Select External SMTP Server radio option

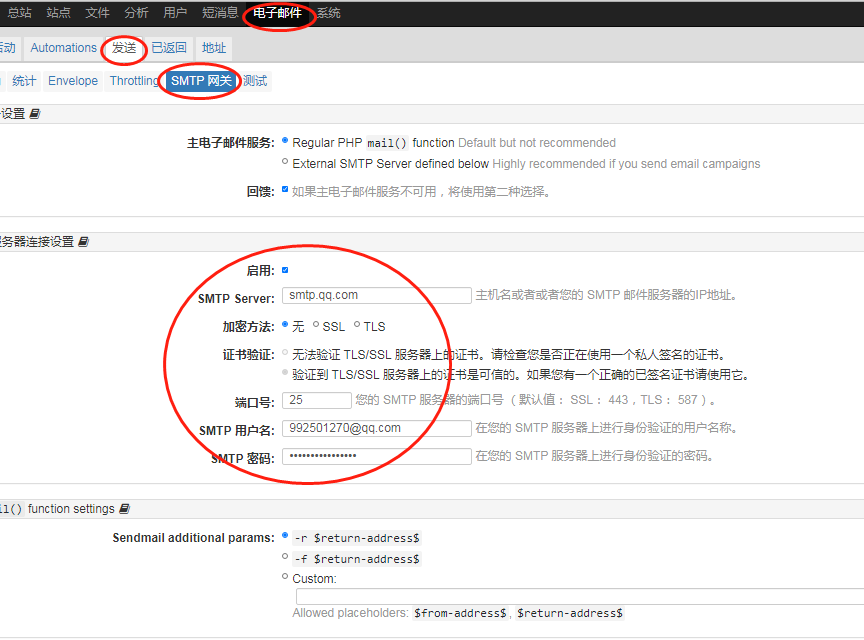tap(285, 162)
